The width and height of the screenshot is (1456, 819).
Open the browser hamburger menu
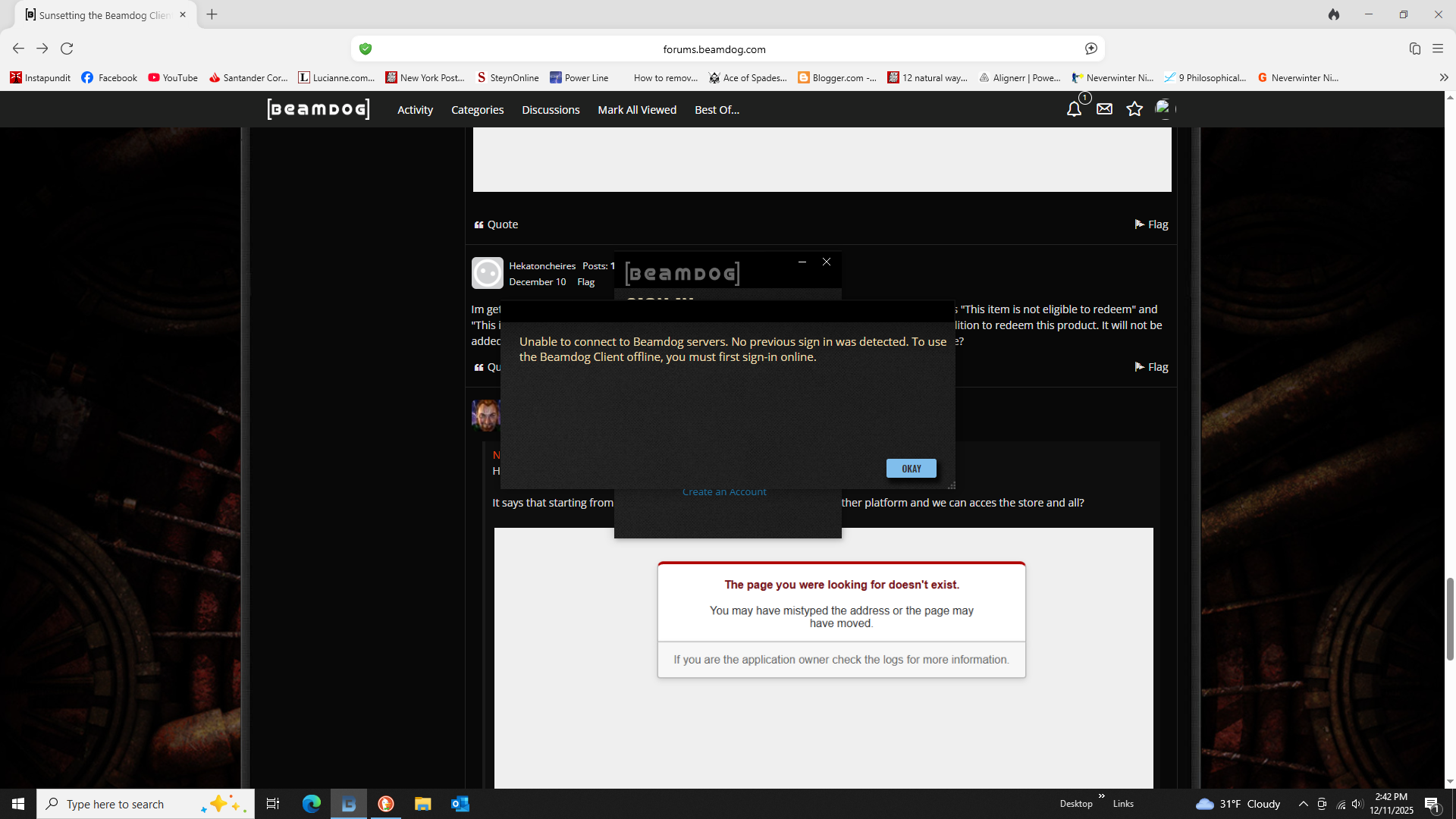coord(1438,49)
